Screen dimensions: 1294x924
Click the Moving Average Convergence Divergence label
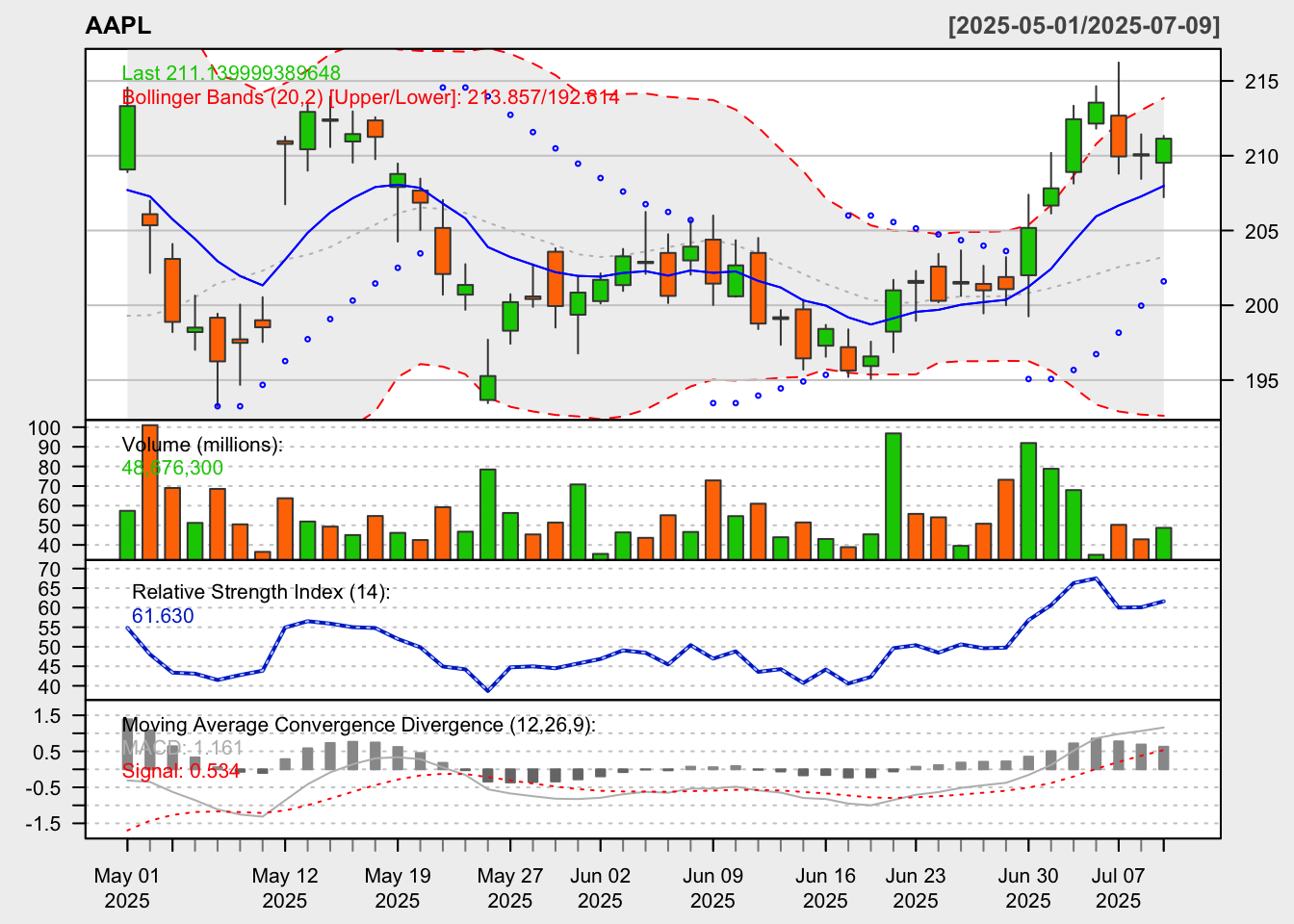point(359,725)
